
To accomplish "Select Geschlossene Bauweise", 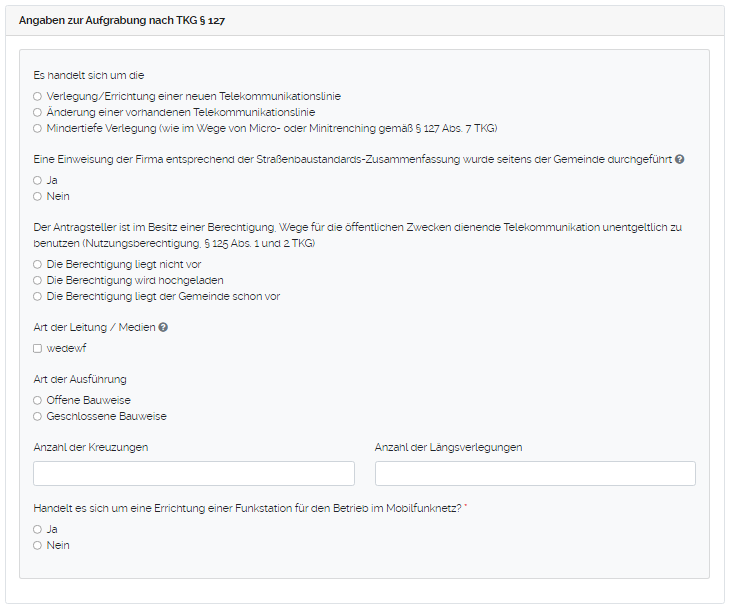I will 37,416.
